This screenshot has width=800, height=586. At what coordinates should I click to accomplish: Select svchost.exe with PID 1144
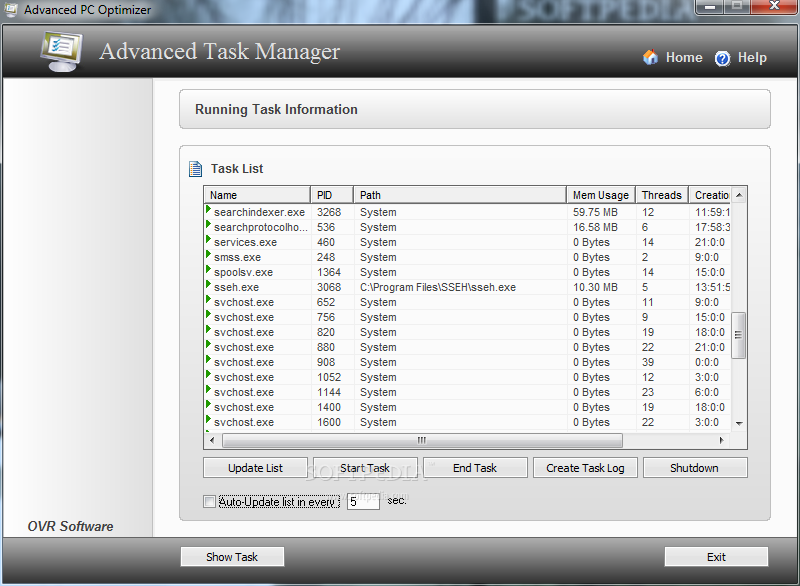(x=467, y=392)
